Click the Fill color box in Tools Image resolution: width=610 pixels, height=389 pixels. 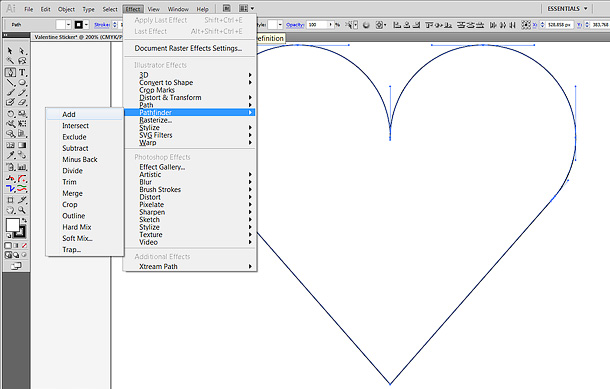(12, 225)
